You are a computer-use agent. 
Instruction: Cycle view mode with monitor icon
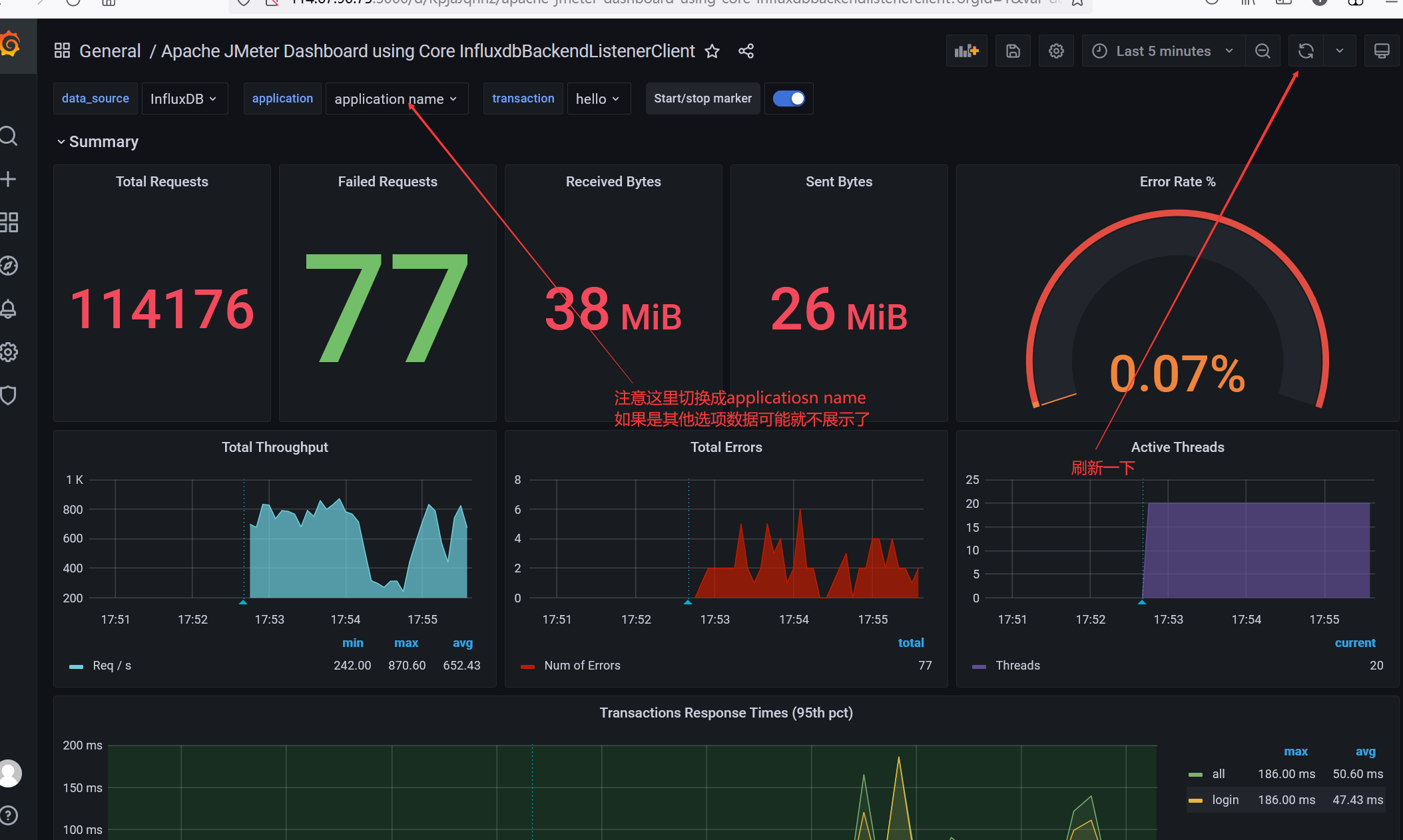click(x=1382, y=51)
